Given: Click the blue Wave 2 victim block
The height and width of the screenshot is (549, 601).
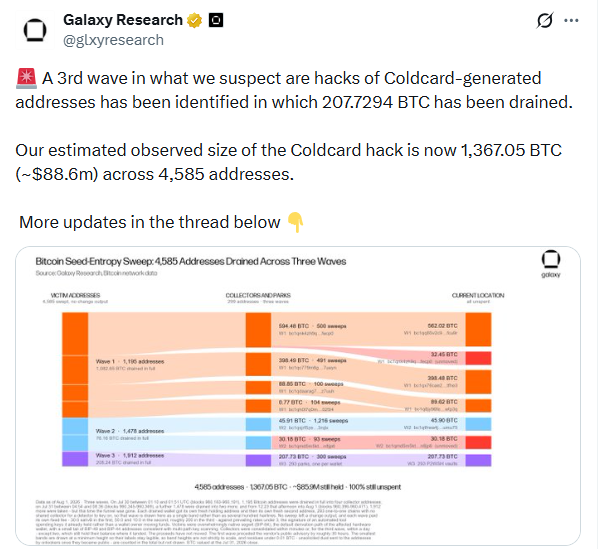Looking at the screenshot, I should tap(75, 434).
